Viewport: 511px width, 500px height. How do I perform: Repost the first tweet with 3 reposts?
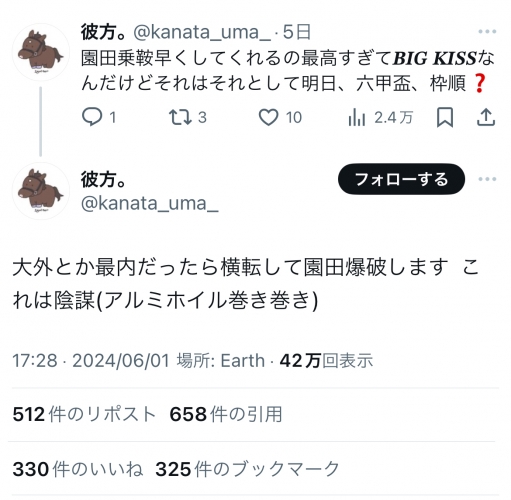tap(188, 117)
